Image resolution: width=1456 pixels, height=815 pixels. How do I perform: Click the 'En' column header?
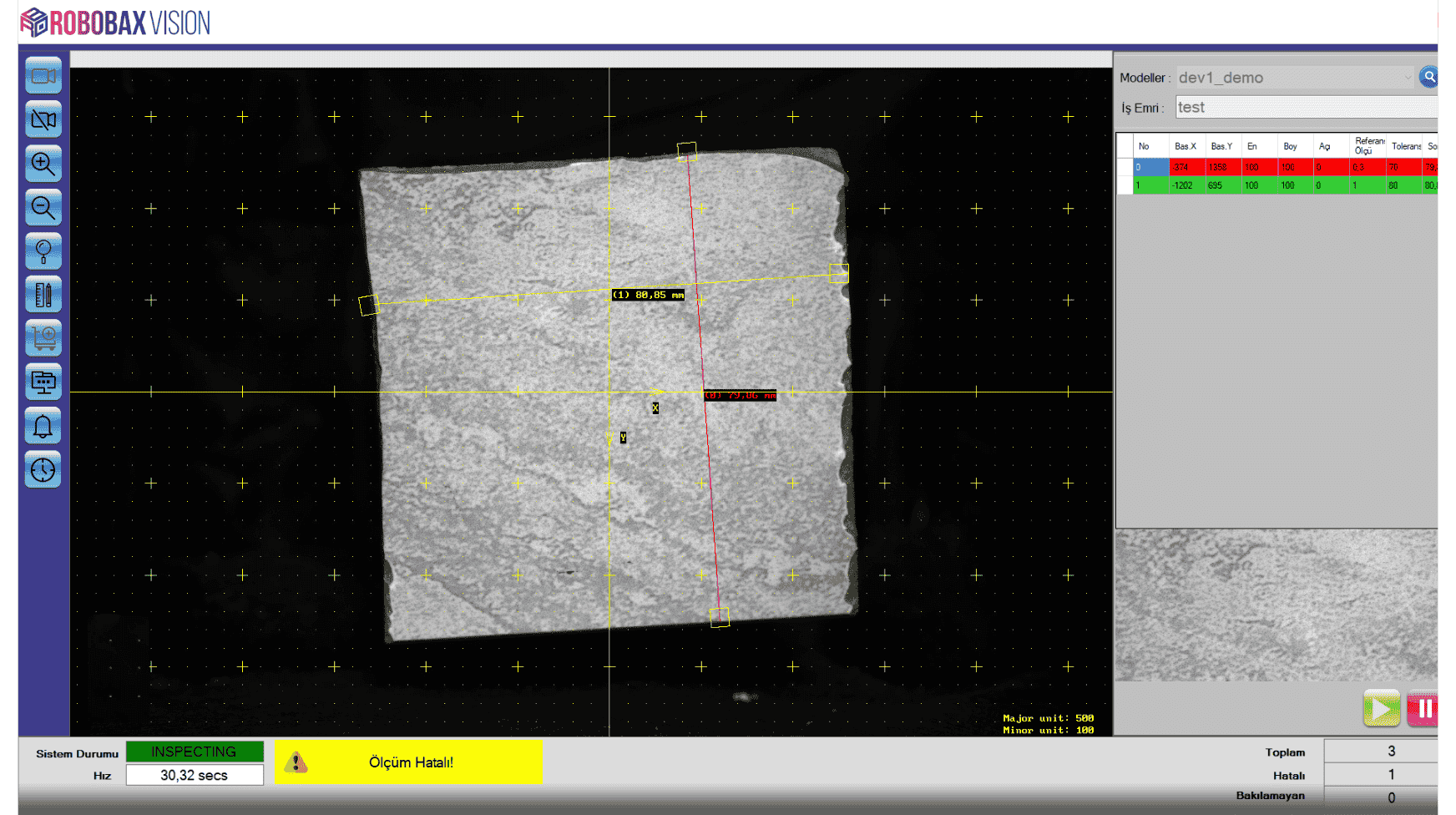pyautogui.click(x=1260, y=146)
